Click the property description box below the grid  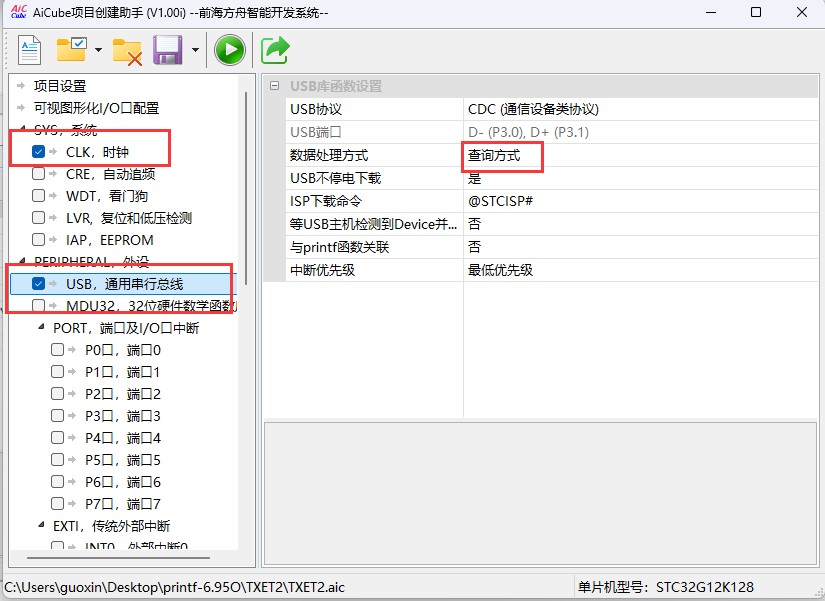(x=540, y=493)
